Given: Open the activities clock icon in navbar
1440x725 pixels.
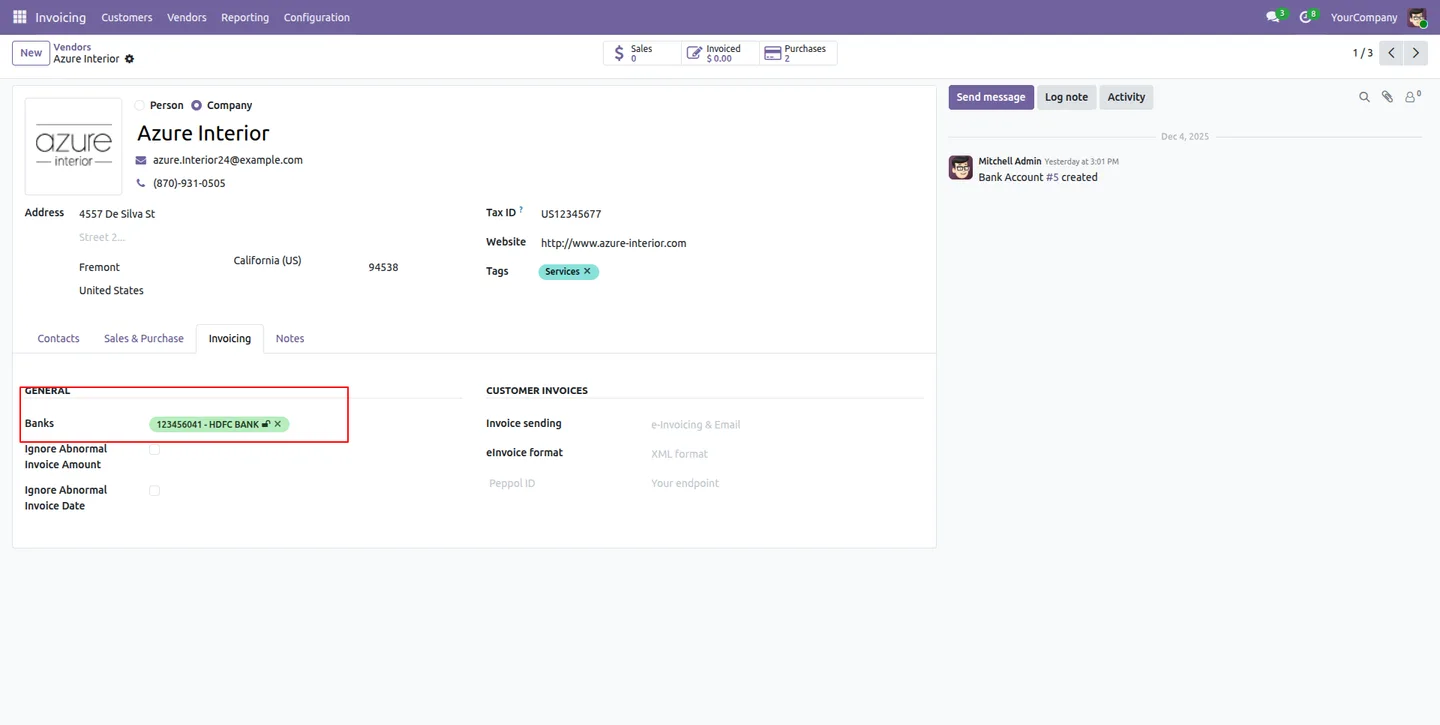Looking at the screenshot, I should point(1307,17).
